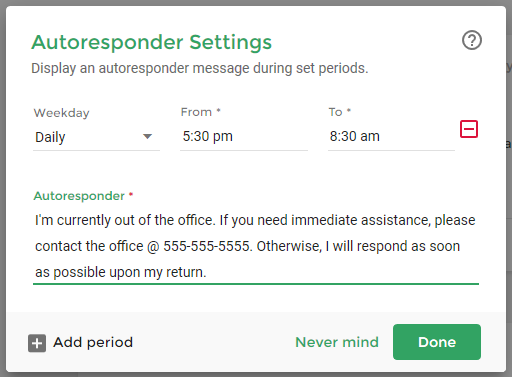Cancel with the Never mind link
The image size is (512, 377).
[337, 342]
